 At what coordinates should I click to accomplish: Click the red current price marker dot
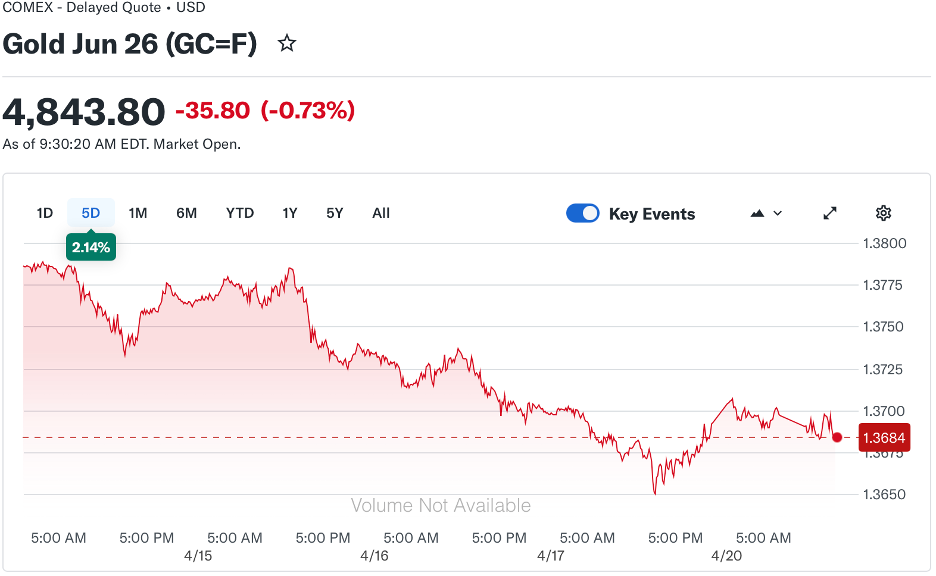pos(837,437)
